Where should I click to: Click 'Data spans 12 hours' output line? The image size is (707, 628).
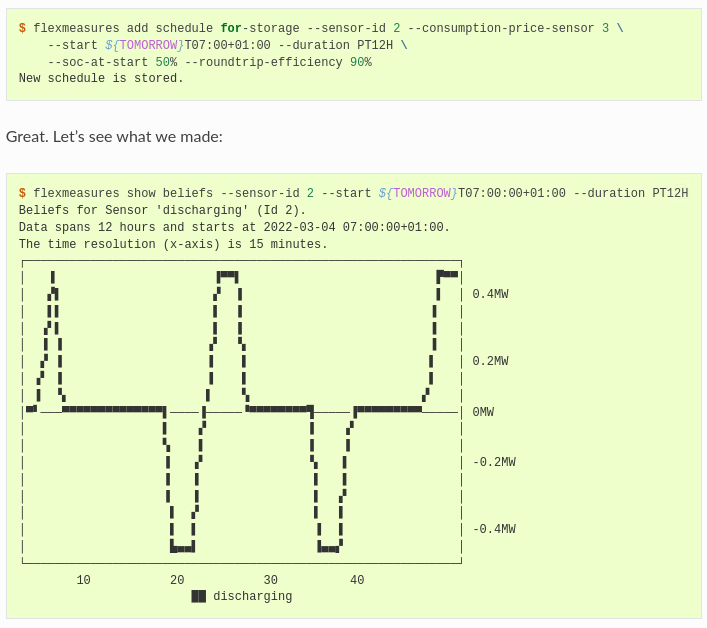234,227
